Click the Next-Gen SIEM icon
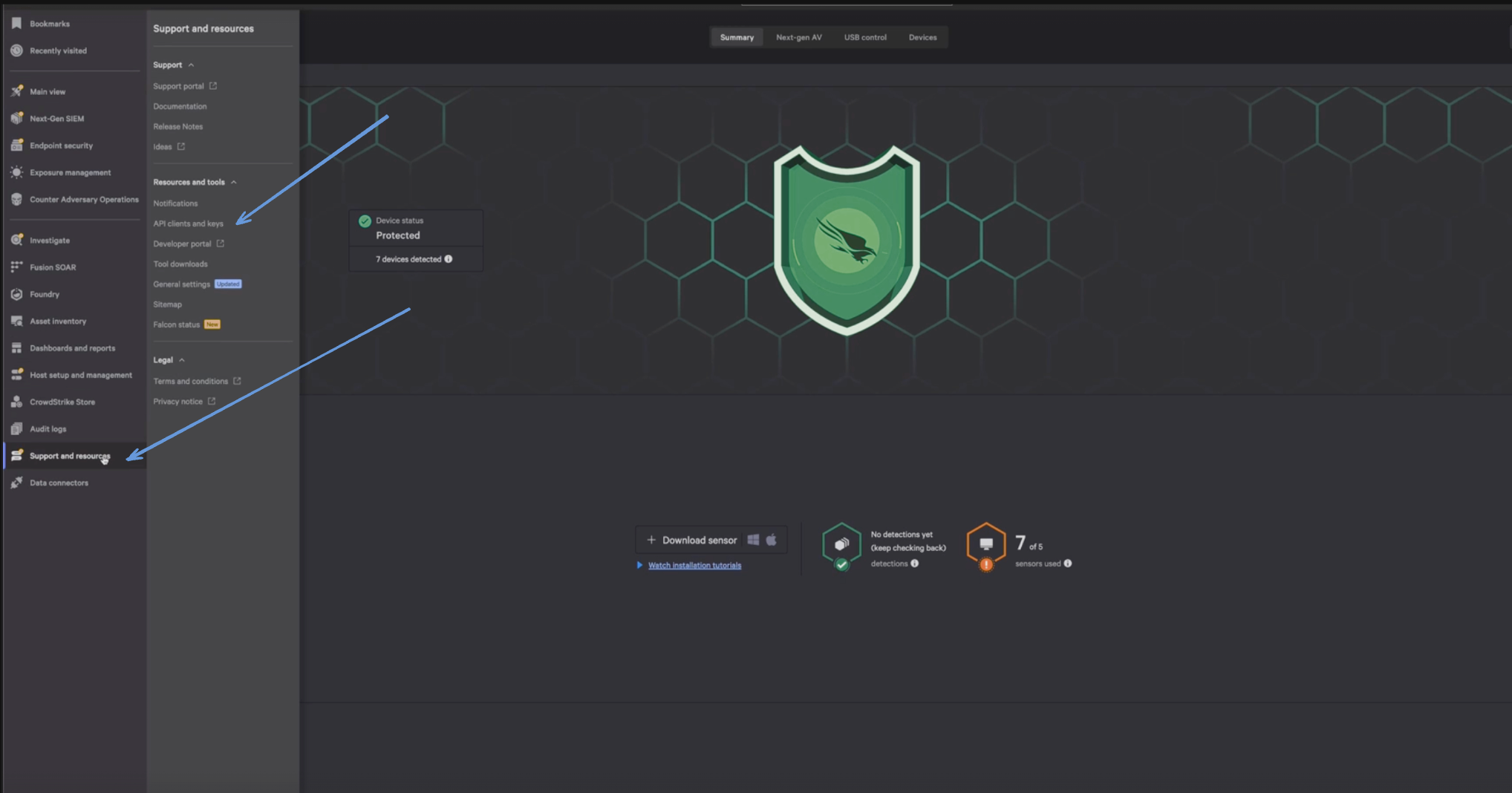Image resolution: width=1512 pixels, height=793 pixels. (x=16, y=119)
